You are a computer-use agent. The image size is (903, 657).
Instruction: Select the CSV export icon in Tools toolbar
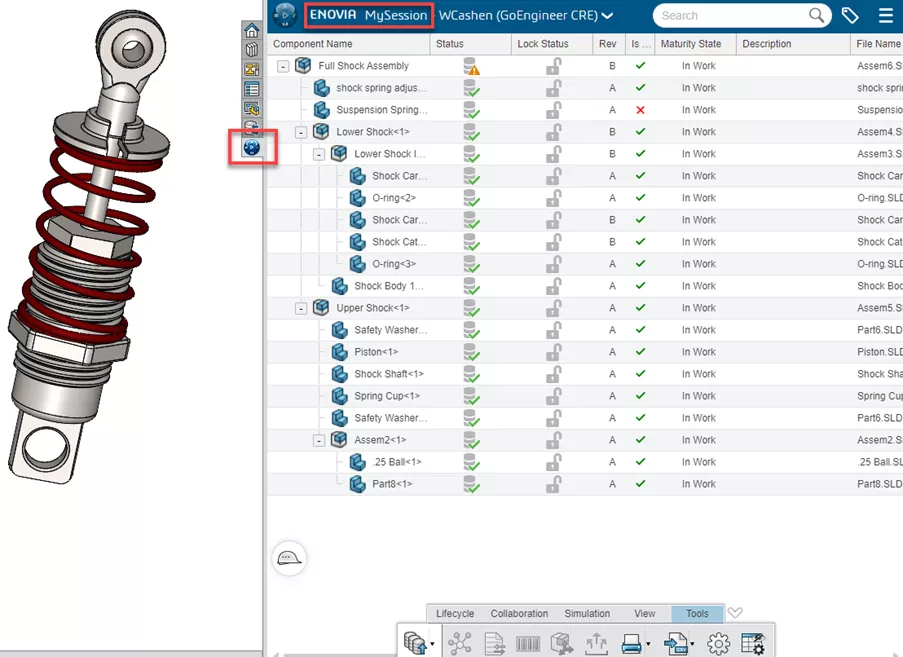(x=677, y=643)
